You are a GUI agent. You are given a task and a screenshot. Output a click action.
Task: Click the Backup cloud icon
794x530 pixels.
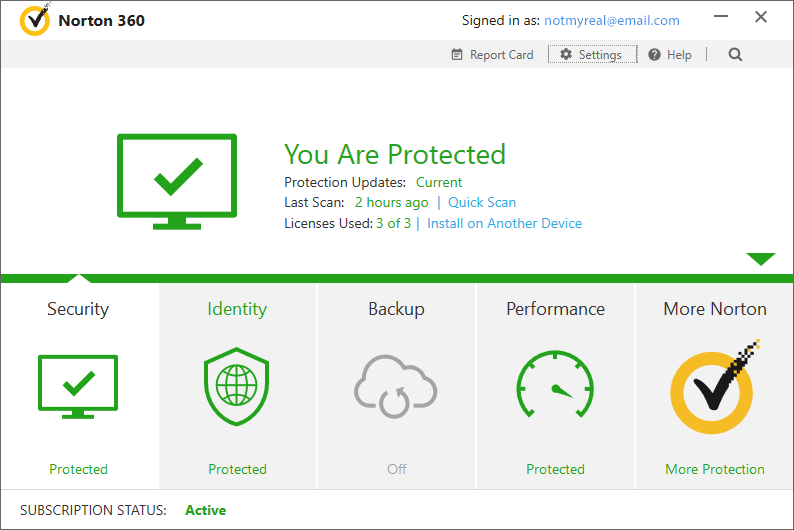[x=395, y=386]
